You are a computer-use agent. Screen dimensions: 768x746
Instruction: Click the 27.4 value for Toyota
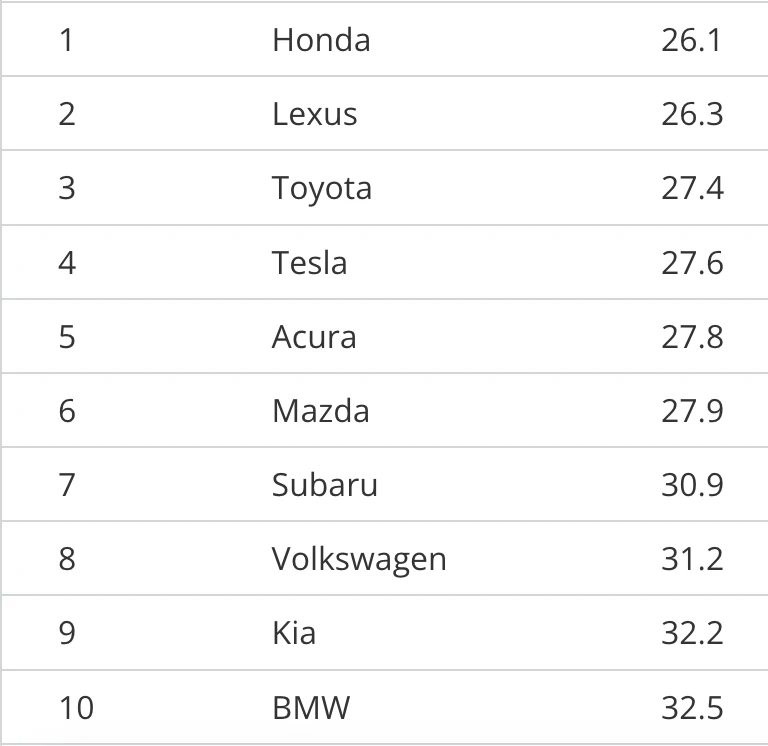(691, 188)
